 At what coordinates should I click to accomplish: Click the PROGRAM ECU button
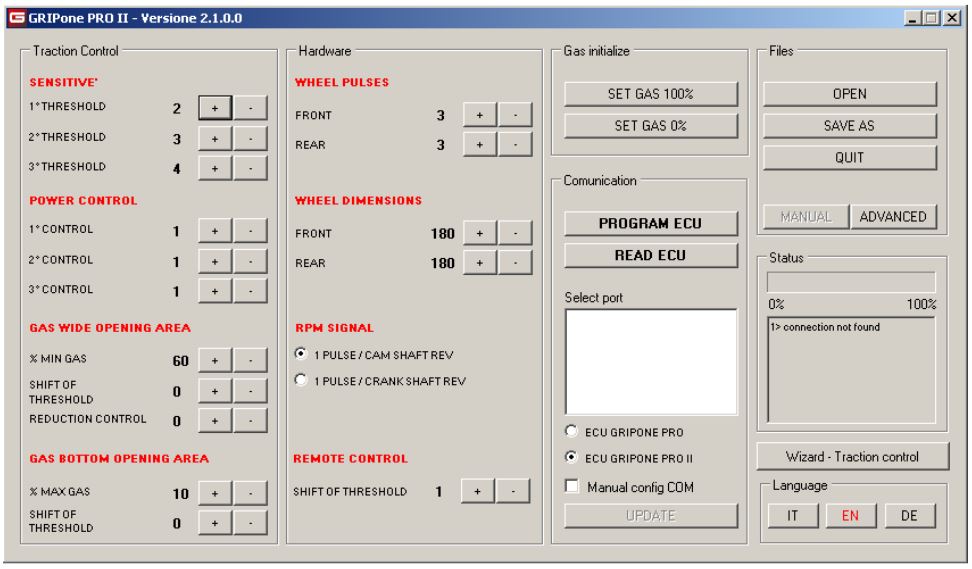click(651, 223)
